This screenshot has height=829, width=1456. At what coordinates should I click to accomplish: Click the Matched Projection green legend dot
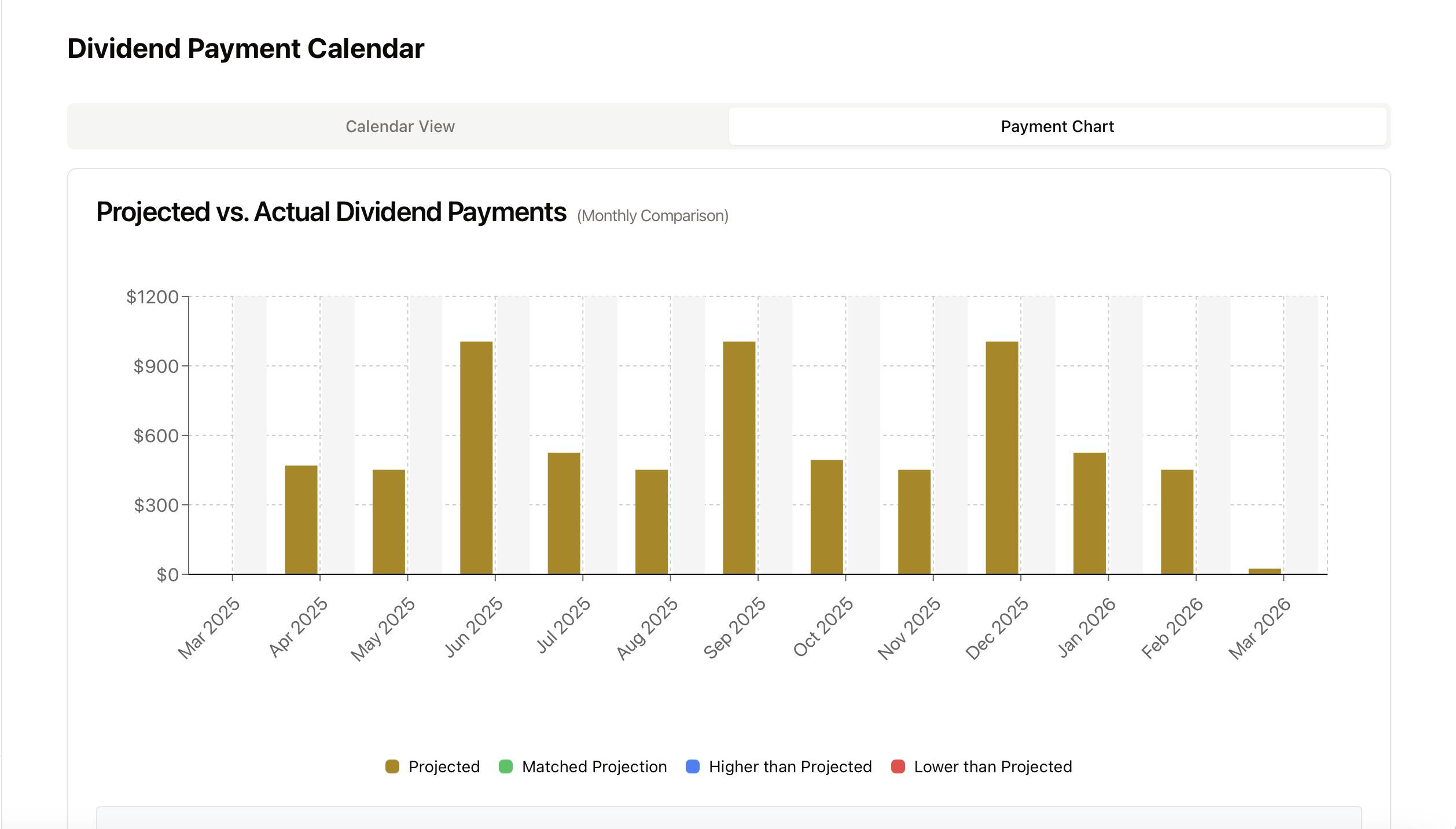(x=506, y=766)
